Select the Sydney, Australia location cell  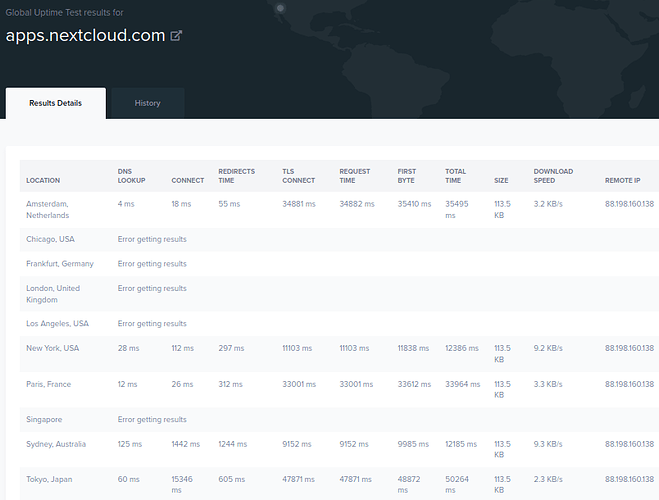point(56,444)
